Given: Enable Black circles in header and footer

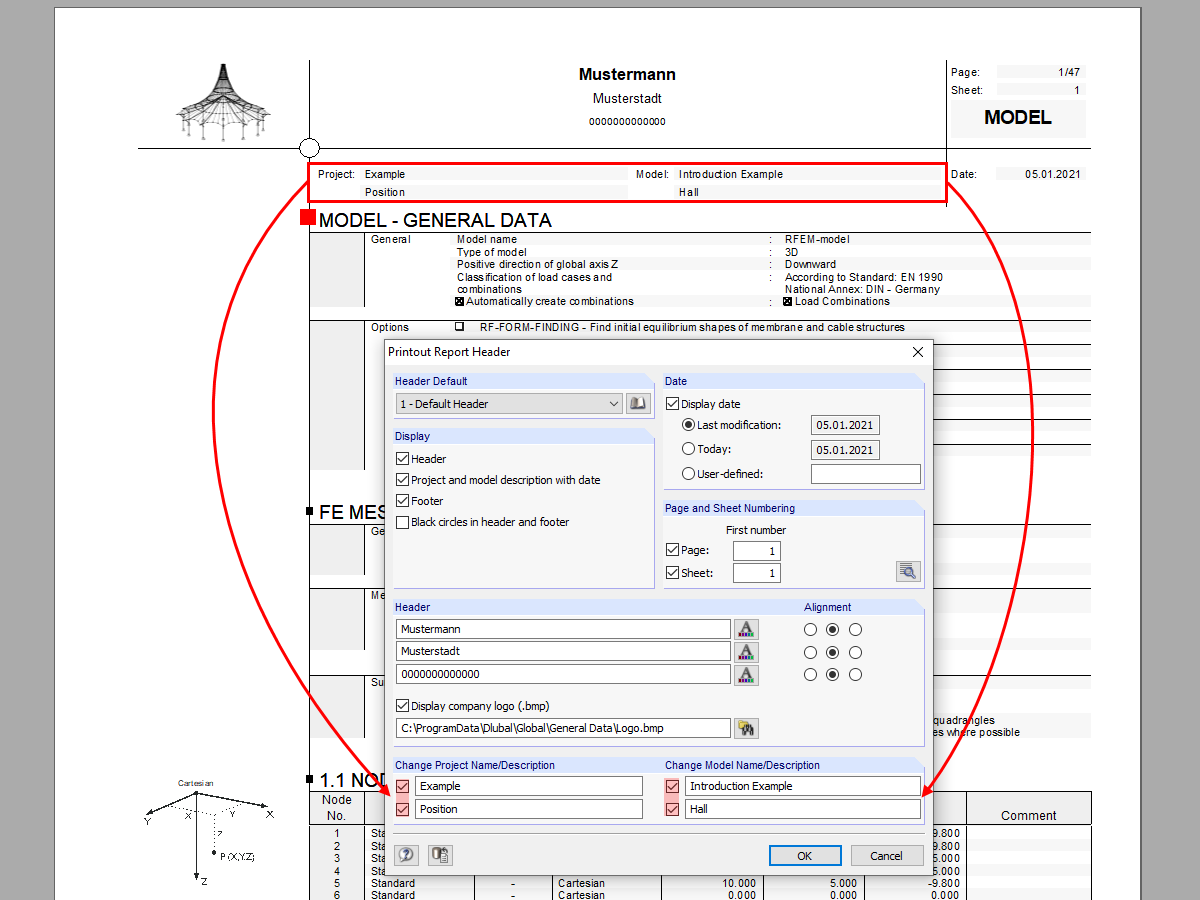Looking at the screenshot, I should coord(403,521).
